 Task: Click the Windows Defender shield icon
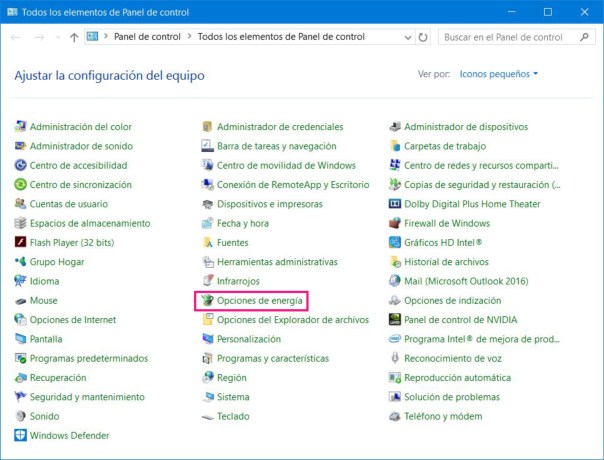click(20, 435)
